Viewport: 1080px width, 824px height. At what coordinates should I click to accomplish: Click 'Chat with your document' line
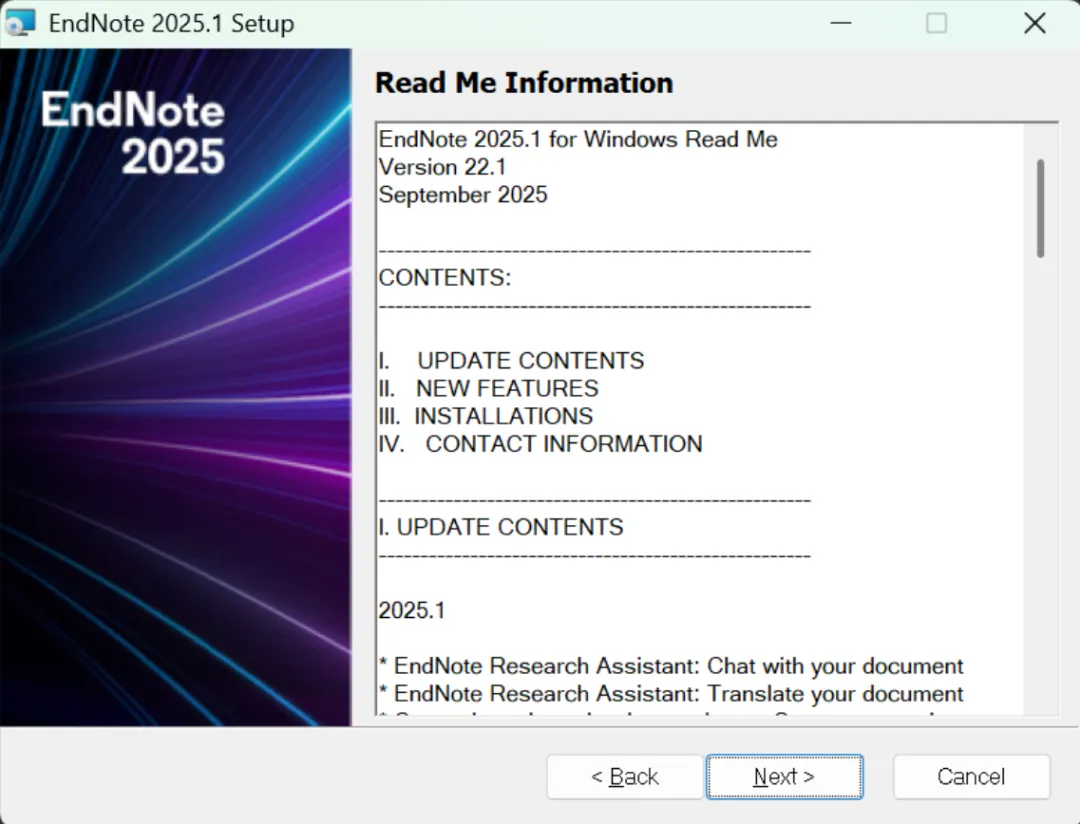coord(671,666)
